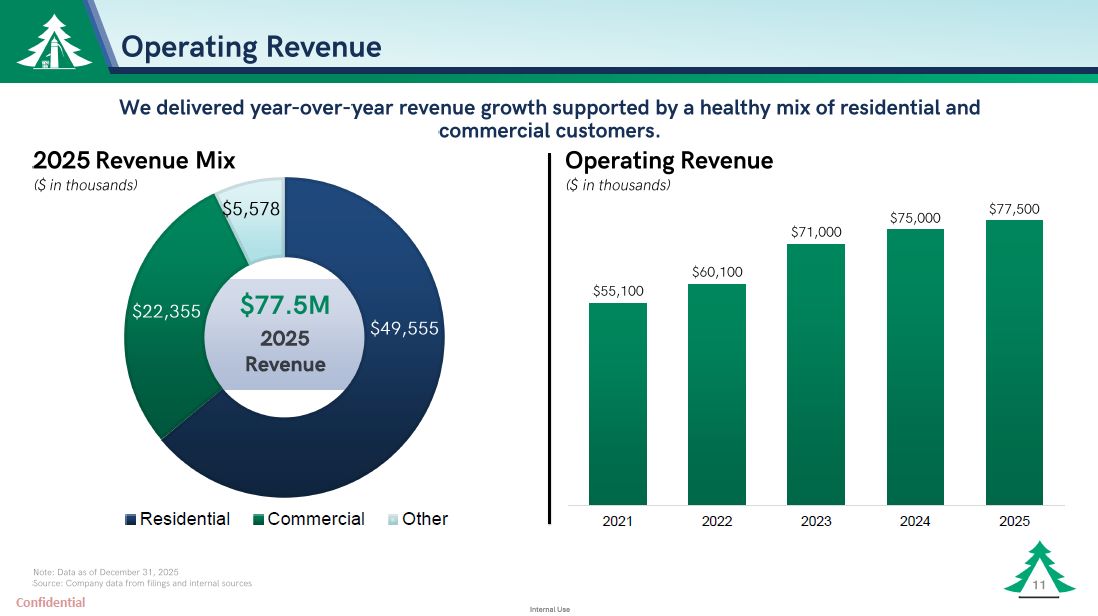The image size is (1098, 616).
Task: Select the Commercial legend color swatch
Action: click(x=259, y=520)
